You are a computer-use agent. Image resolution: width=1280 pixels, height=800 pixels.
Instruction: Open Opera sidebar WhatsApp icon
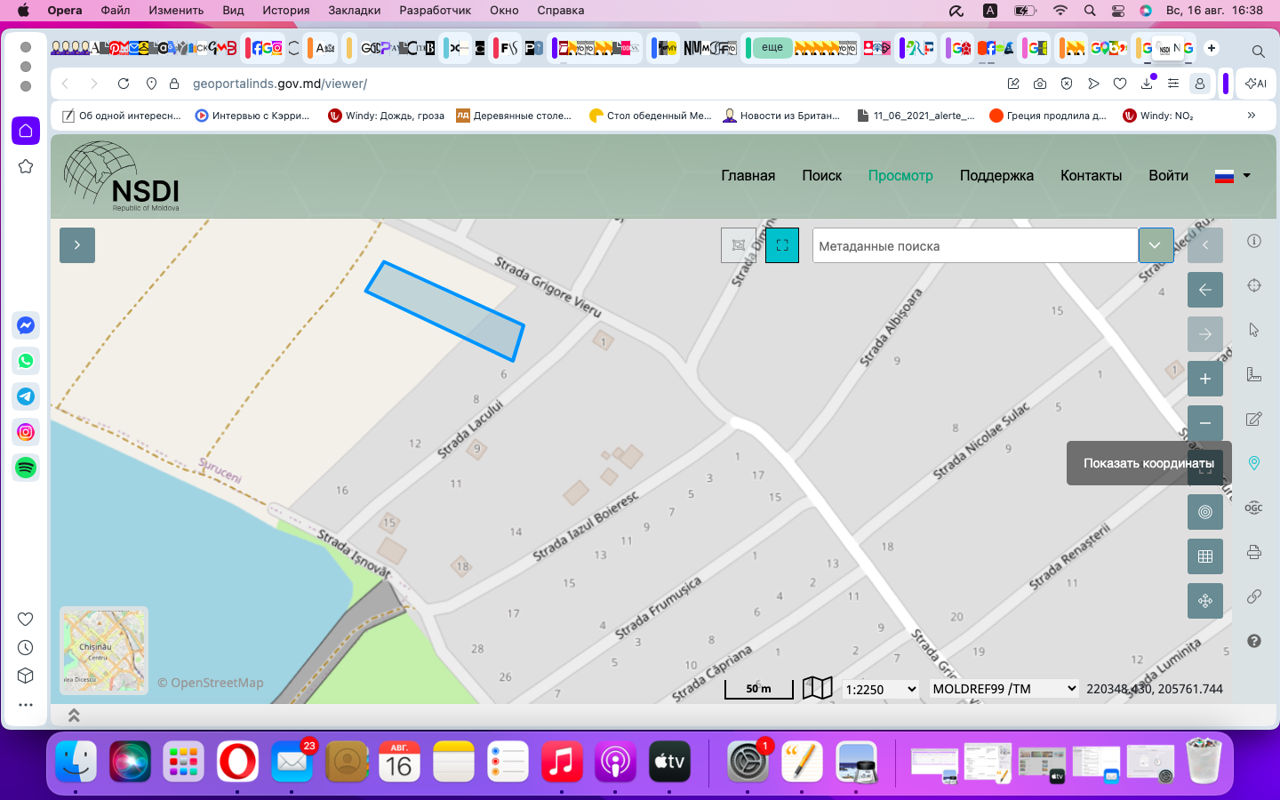tap(26, 361)
